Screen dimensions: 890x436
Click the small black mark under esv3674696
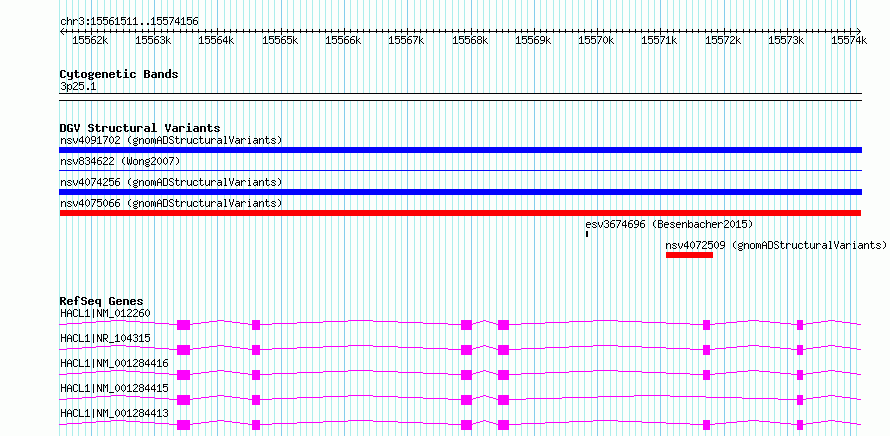tap(587, 233)
